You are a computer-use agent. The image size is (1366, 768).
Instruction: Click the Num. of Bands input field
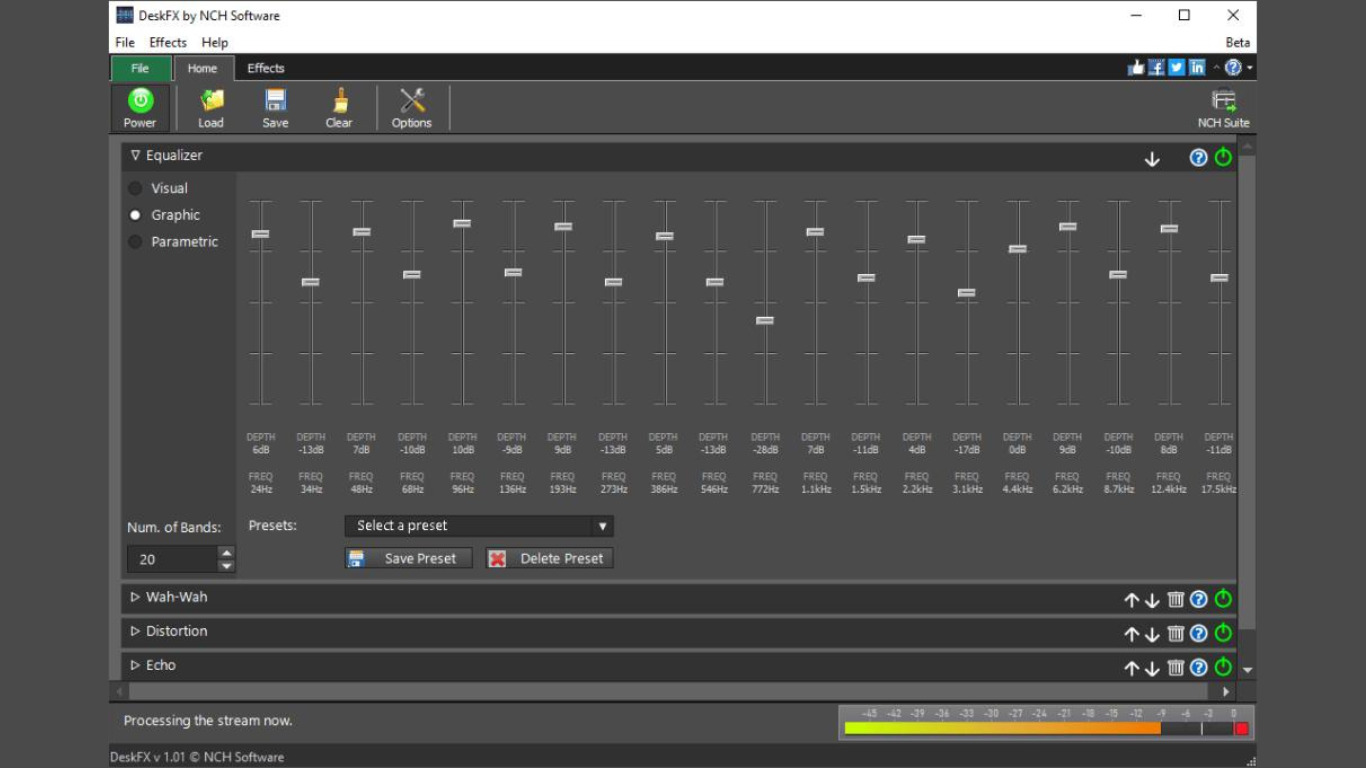[x=173, y=559]
